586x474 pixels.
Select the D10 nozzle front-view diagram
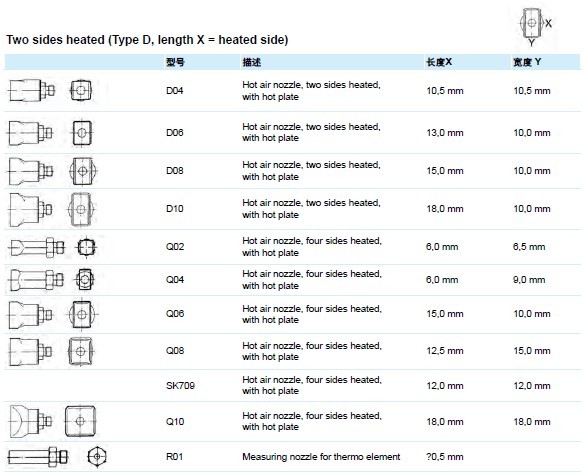(x=81, y=209)
